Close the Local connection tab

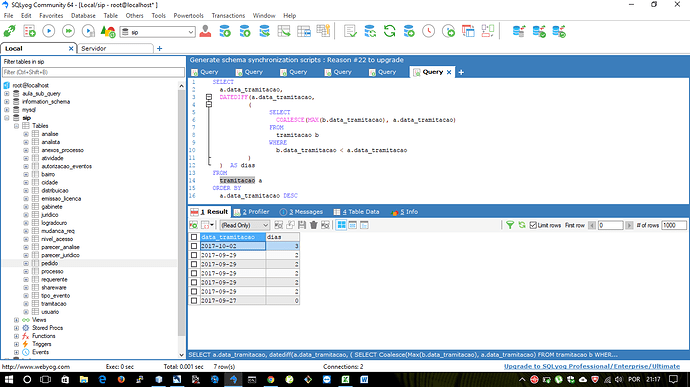pos(71,48)
